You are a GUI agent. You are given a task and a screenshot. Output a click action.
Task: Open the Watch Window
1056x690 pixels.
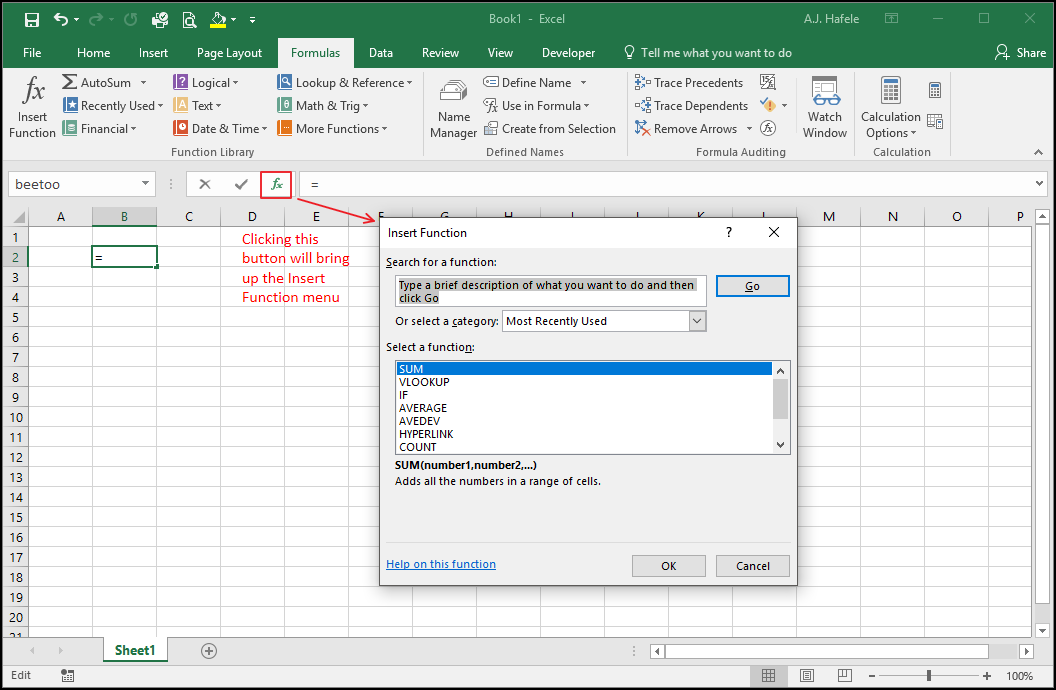tap(825, 108)
